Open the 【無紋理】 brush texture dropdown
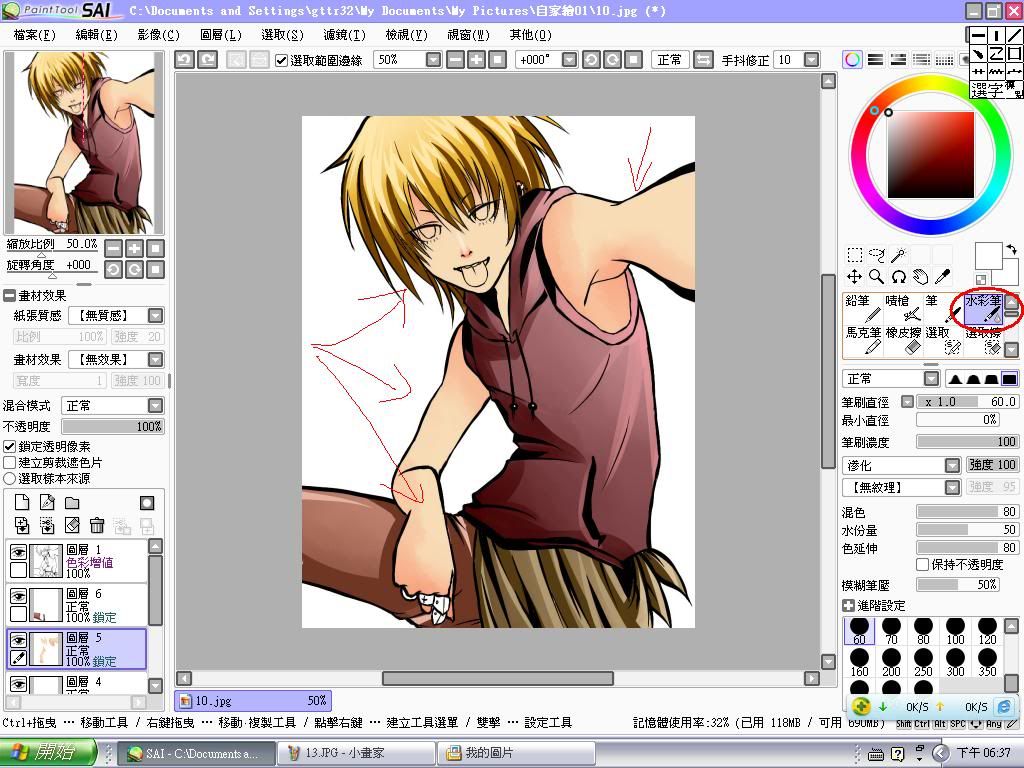 pos(953,487)
